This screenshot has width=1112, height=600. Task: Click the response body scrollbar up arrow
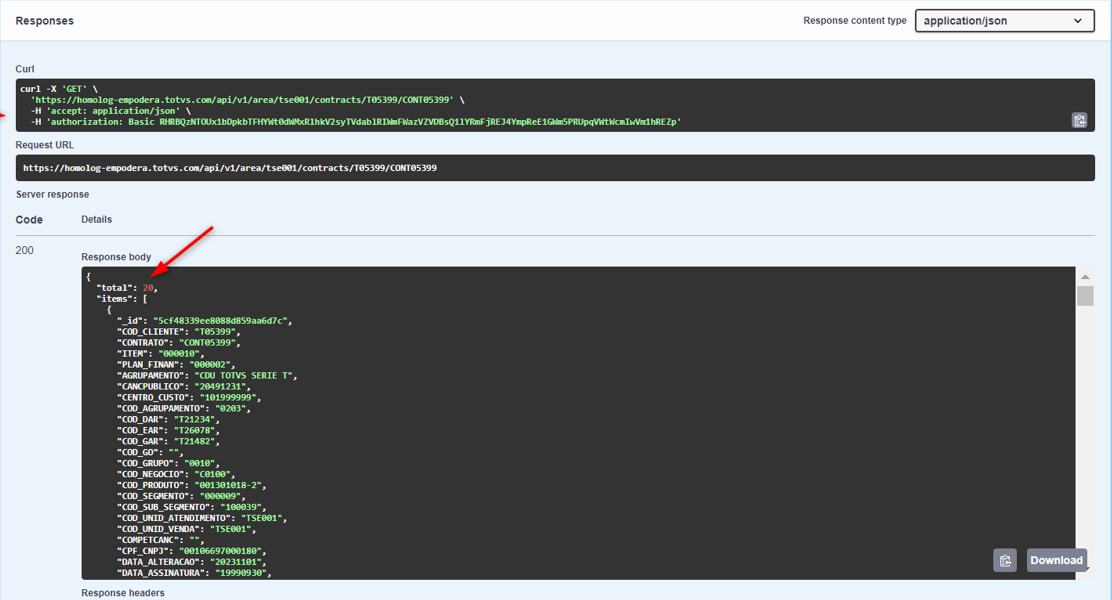pos(1085,277)
